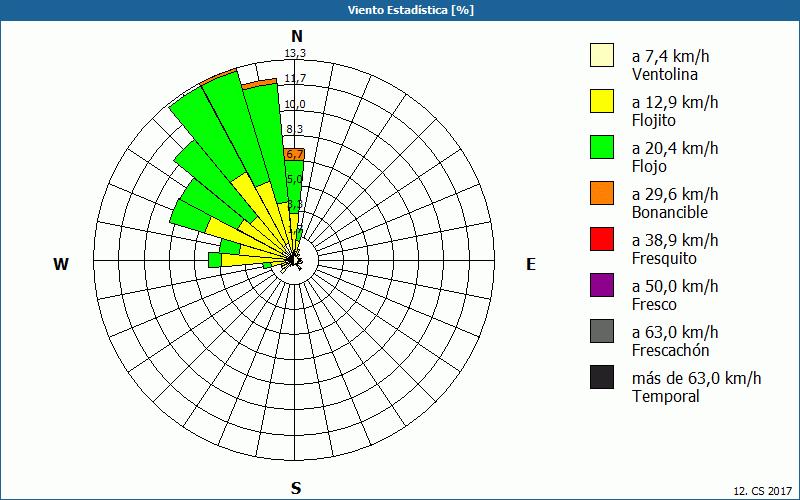Click the 'Flojo' legend label
Screen dimensions: 800x500
(649, 166)
